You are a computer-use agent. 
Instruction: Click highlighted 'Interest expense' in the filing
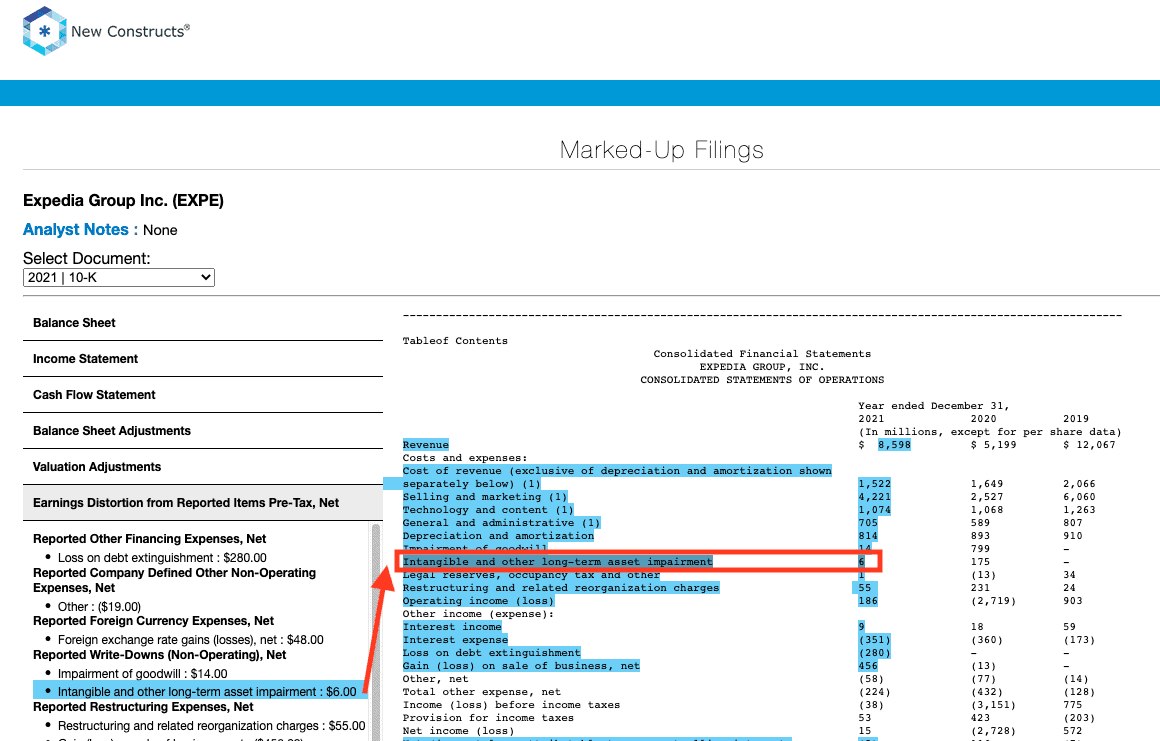[x=455, y=640]
